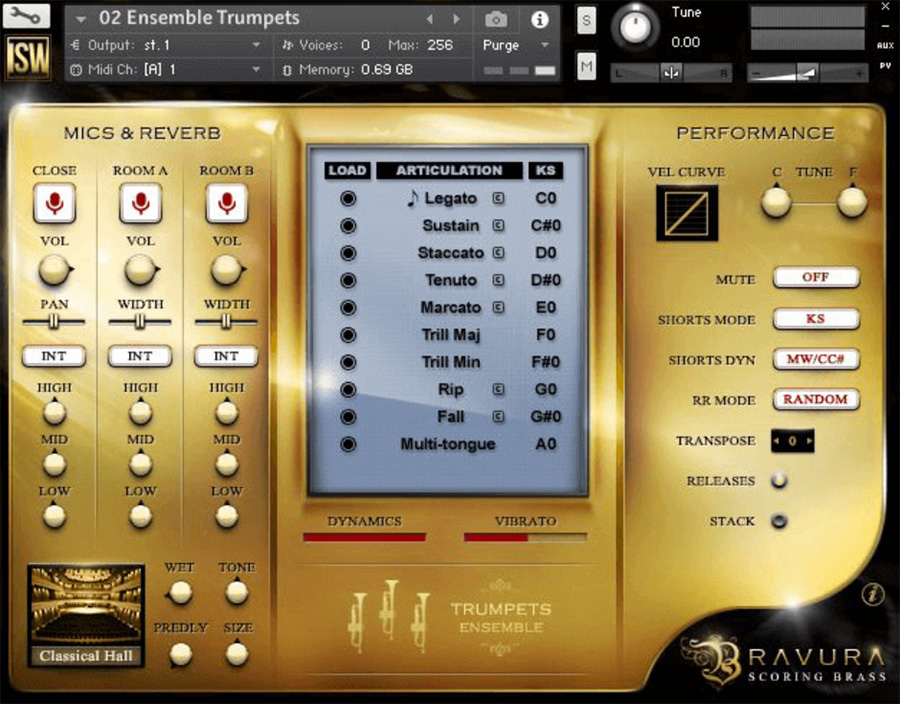The width and height of the screenshot is (900, 704).
Task: Open the Output st. 1 dropdown
Action: 256,45
